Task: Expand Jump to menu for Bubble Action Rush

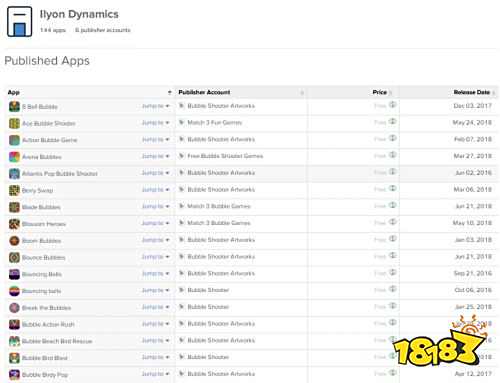Action: click(156, 324)
